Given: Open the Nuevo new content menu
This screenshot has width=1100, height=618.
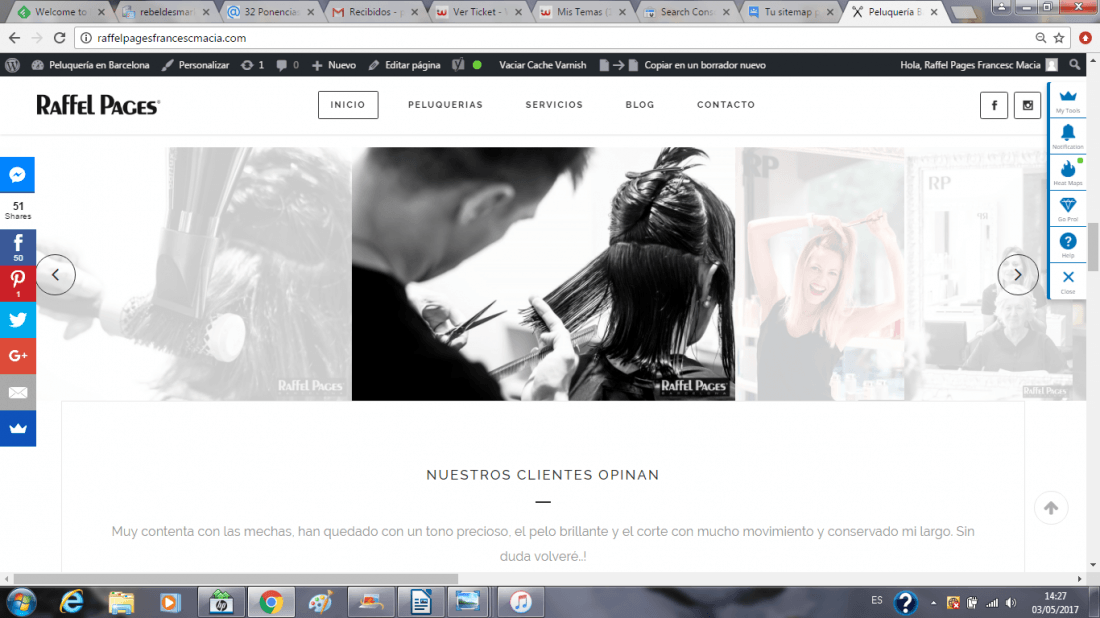Looking at the screenshot, I should 334,65.
